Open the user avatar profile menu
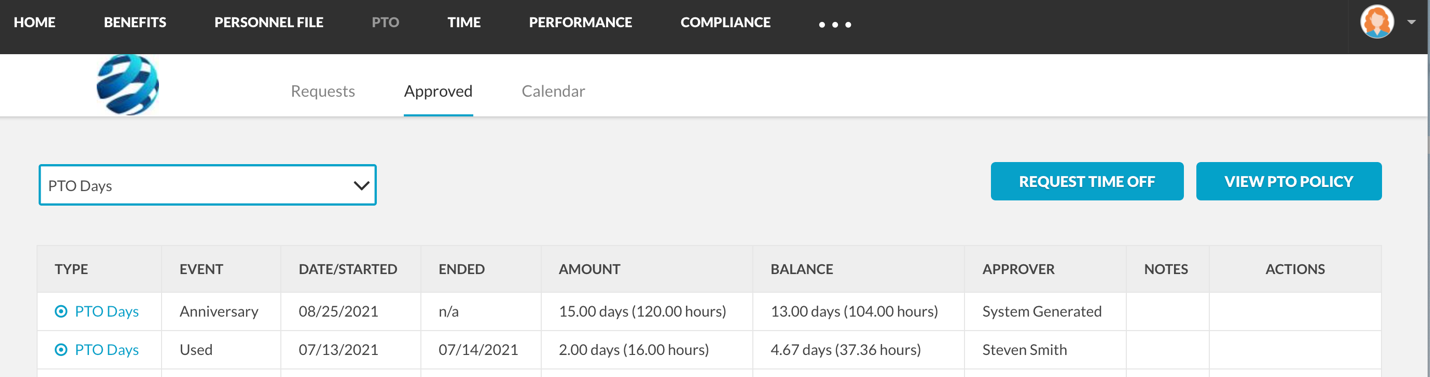The image size is (1430, 377). pyautogui.click(x=1377, y=22)
